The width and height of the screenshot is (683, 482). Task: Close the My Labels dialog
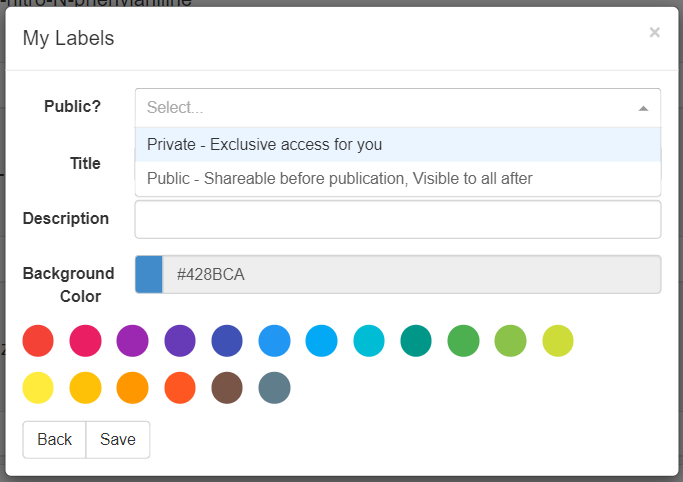click(654, 33)
